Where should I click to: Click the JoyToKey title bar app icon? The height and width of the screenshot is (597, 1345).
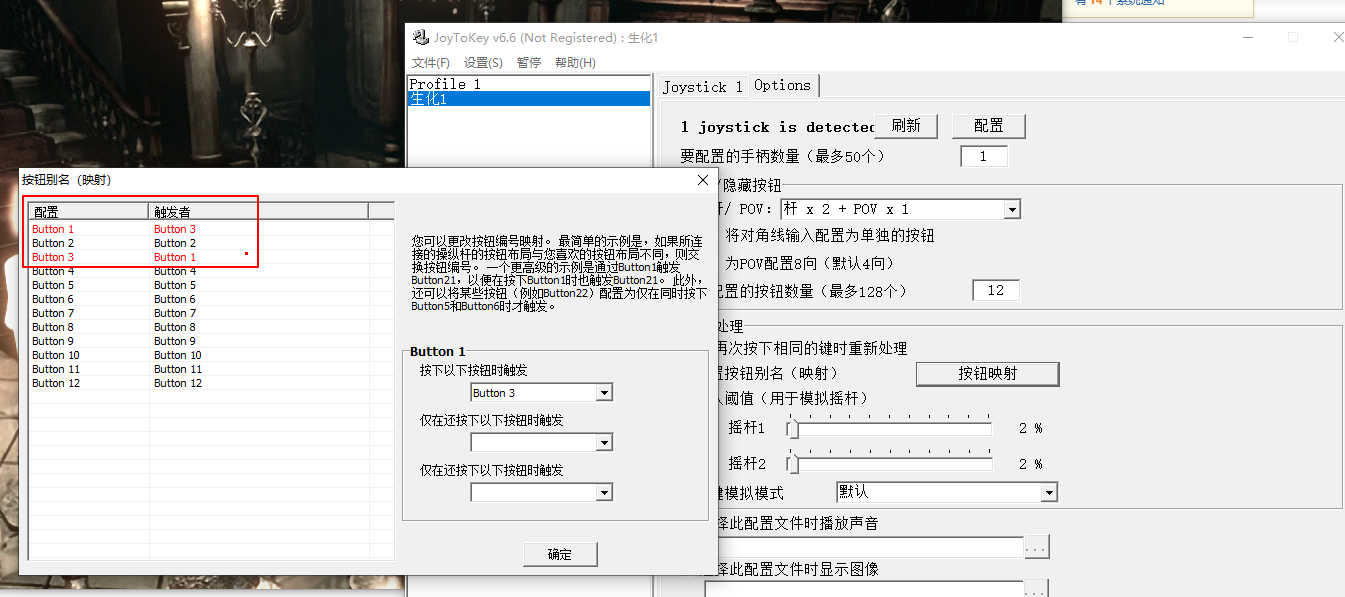click(x=421, y=38)
